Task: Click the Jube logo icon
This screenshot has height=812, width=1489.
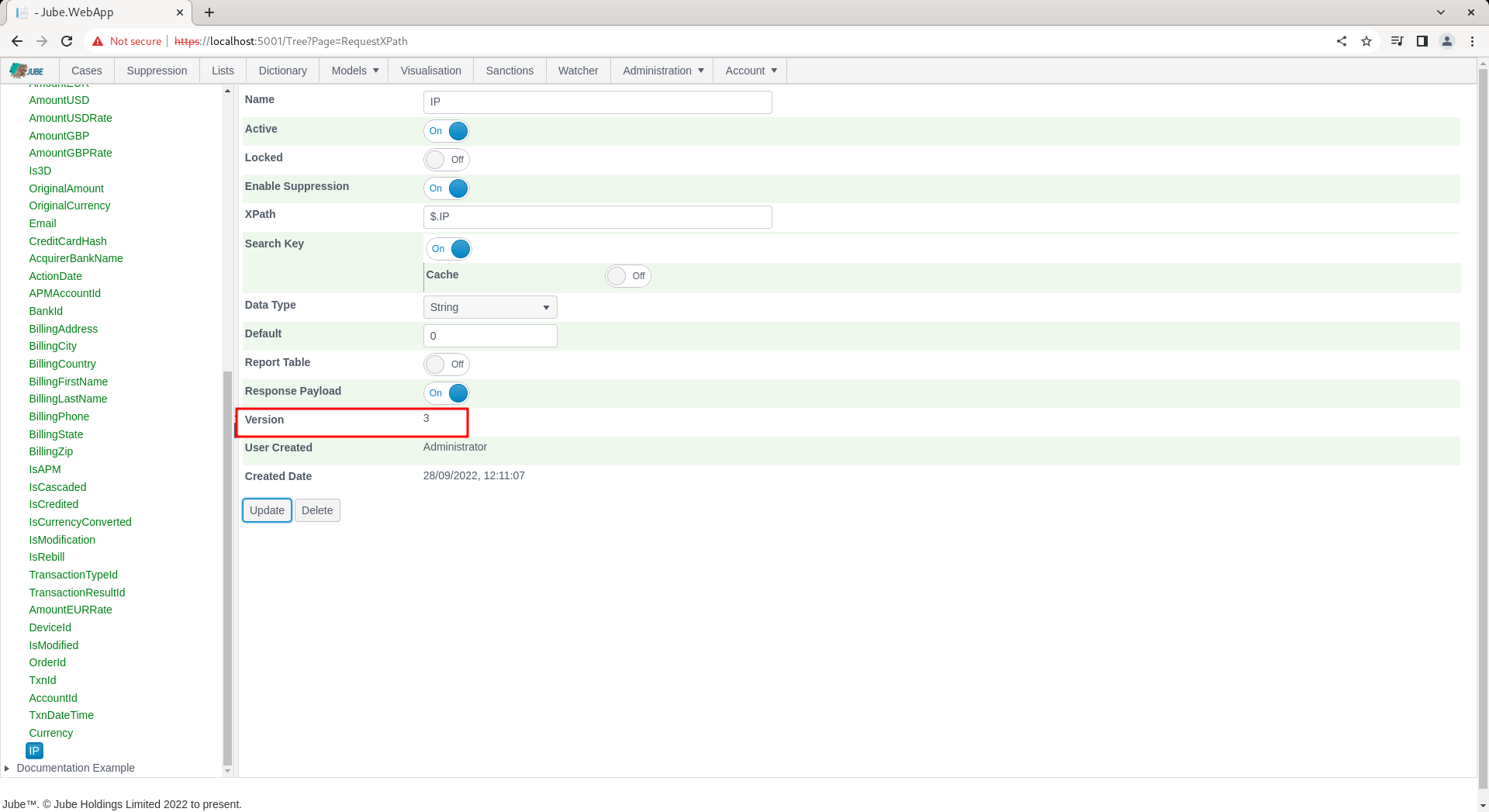Action: click(27, 71)
